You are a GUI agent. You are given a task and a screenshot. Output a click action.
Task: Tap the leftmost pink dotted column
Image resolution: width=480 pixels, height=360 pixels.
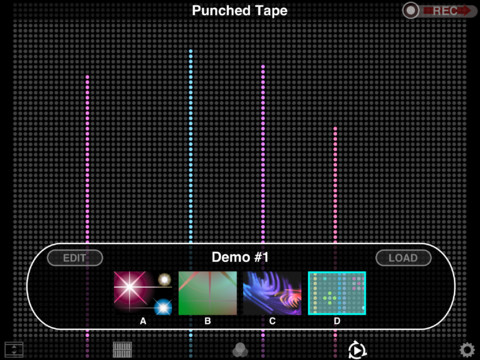(x=87, y=159)
